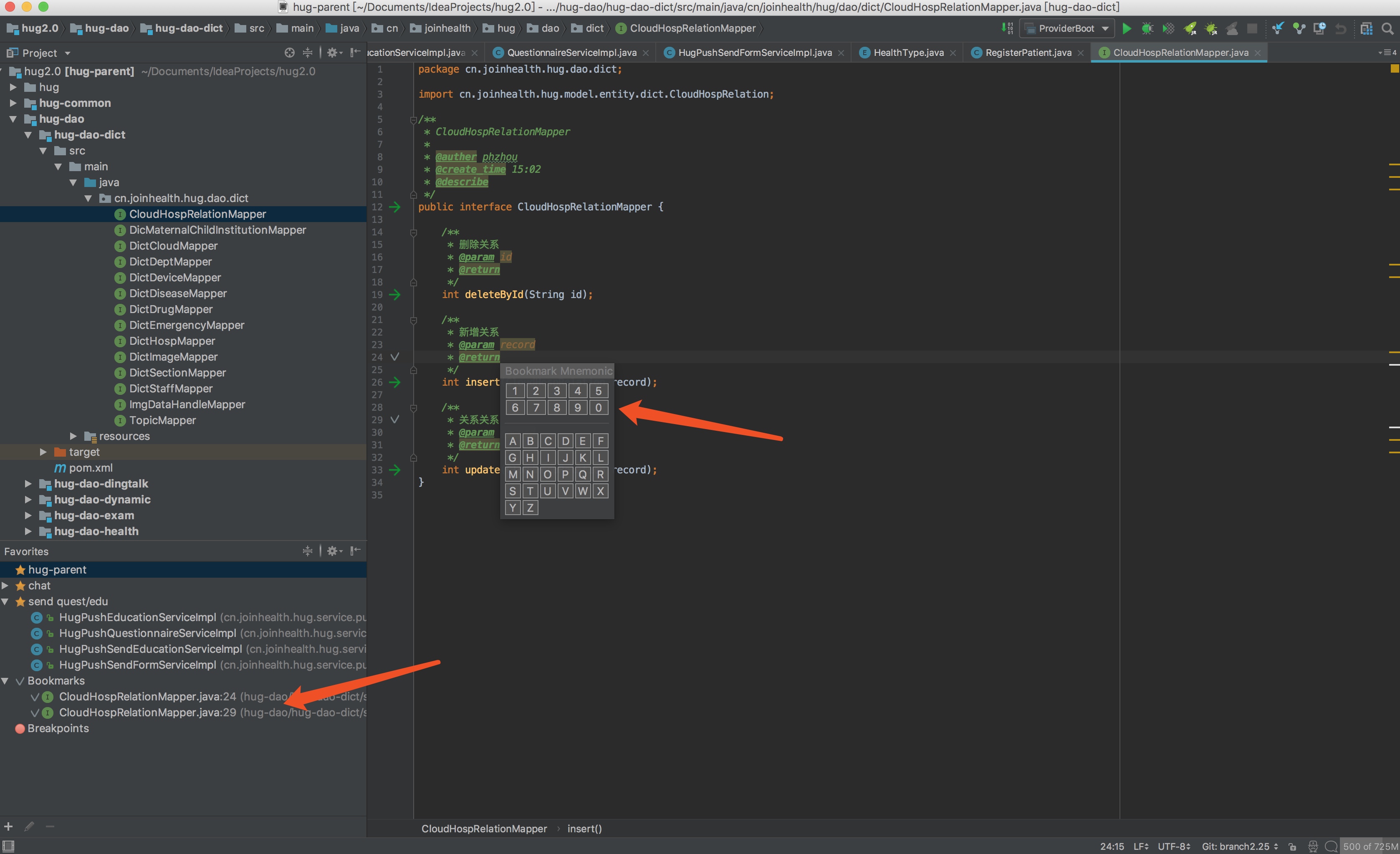Screen dimensions: 1400x854
Task: Expand the chat favorites list
Action: tap(5, 585)
